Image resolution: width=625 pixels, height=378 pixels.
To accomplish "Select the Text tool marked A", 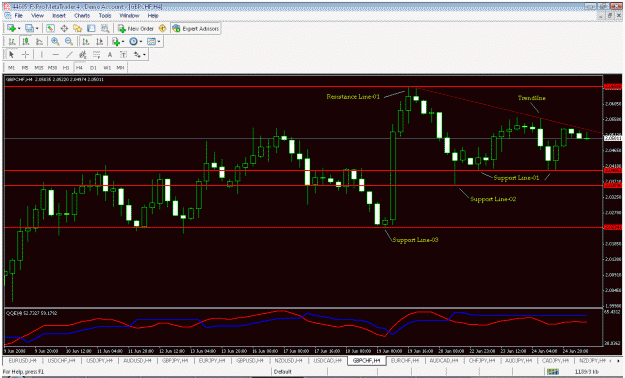I will (x=110, y=55).
